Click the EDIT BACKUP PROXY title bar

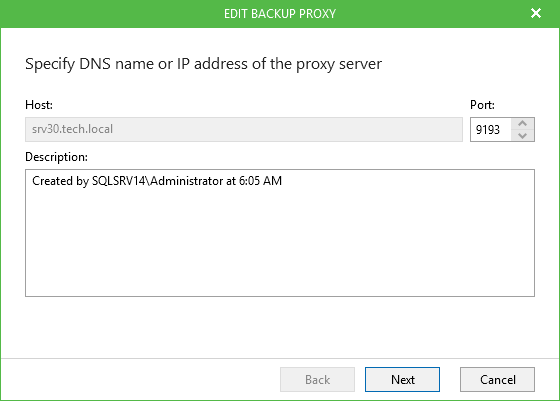(x=280, y=14)
